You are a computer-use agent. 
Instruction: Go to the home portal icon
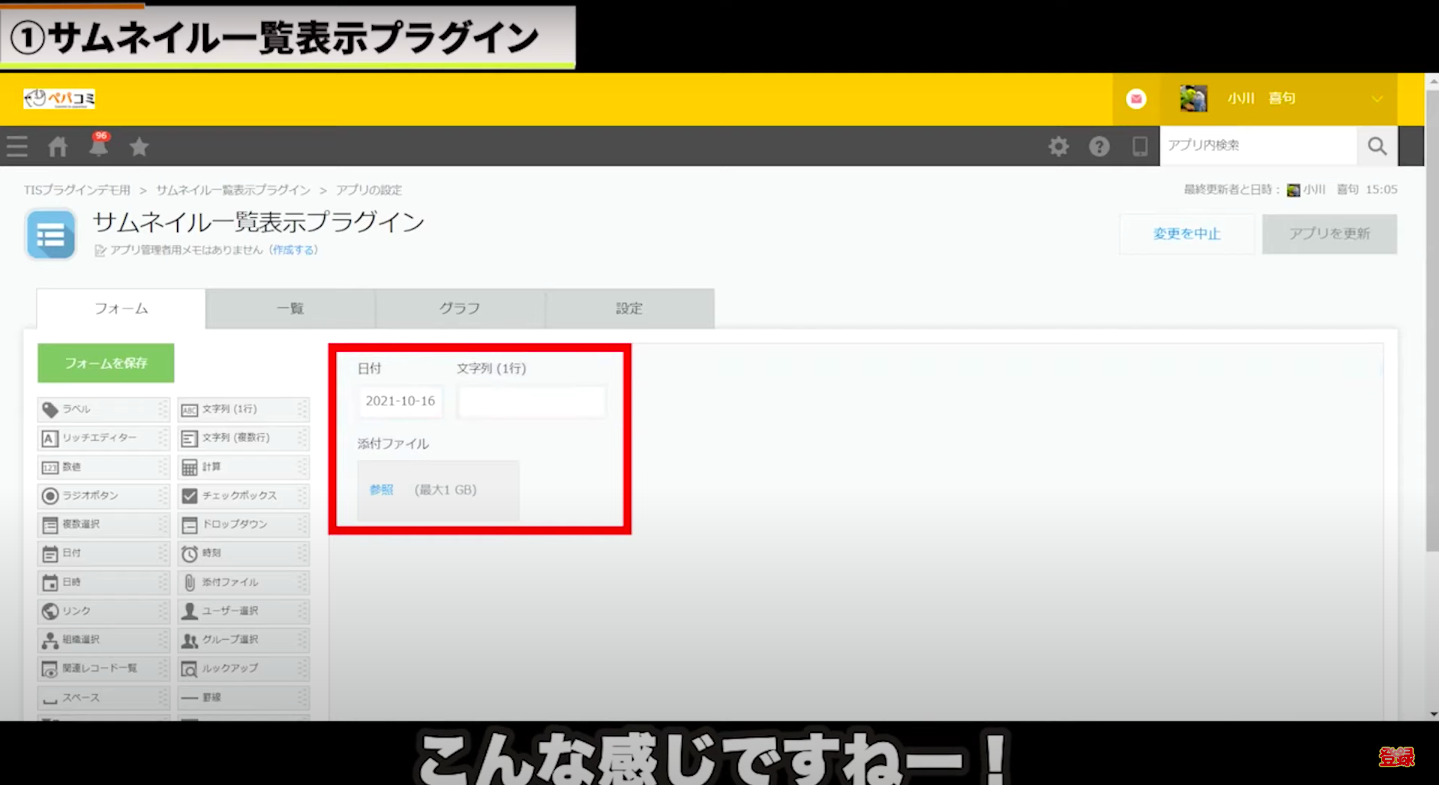(58, 147)
